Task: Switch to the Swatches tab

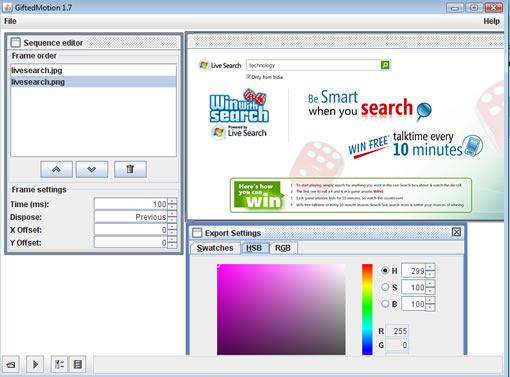Action: pyautogui.click(x=215, y=248)
